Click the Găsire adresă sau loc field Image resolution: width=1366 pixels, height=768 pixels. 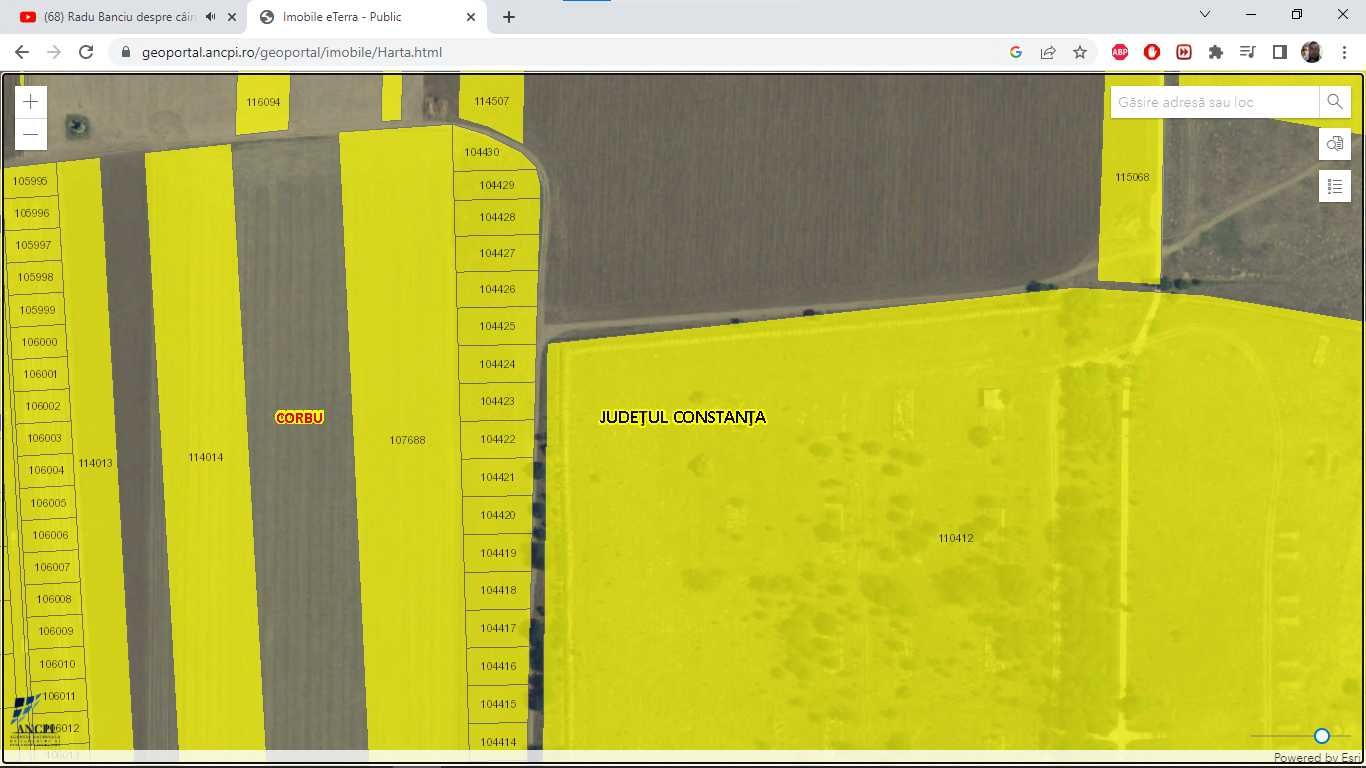pos(1215,102)
